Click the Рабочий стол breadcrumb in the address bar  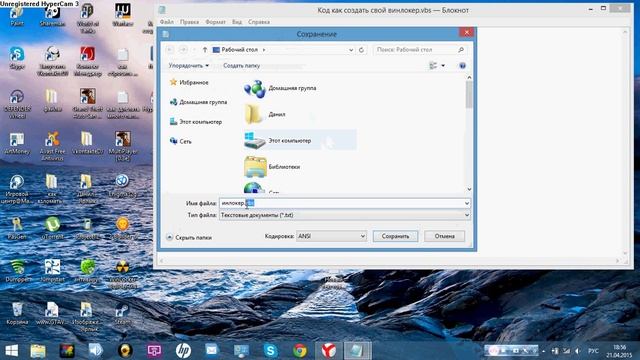239,50
